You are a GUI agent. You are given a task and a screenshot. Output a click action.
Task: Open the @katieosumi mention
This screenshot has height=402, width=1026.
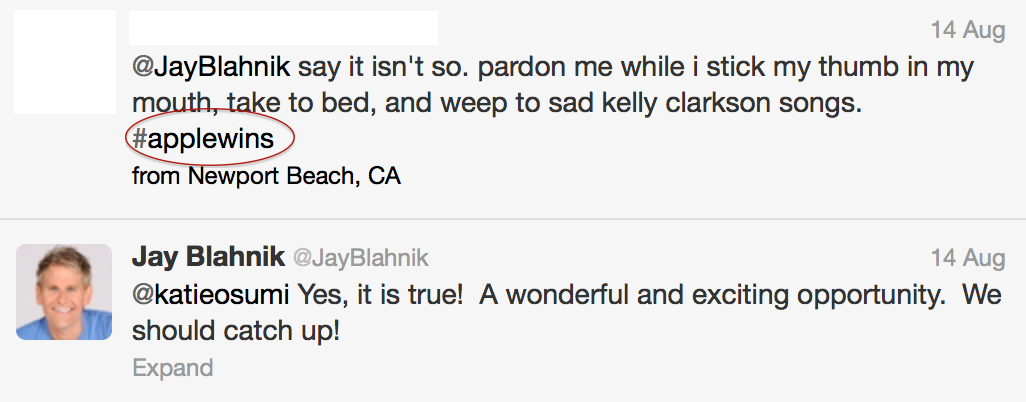tap(210, 295)
